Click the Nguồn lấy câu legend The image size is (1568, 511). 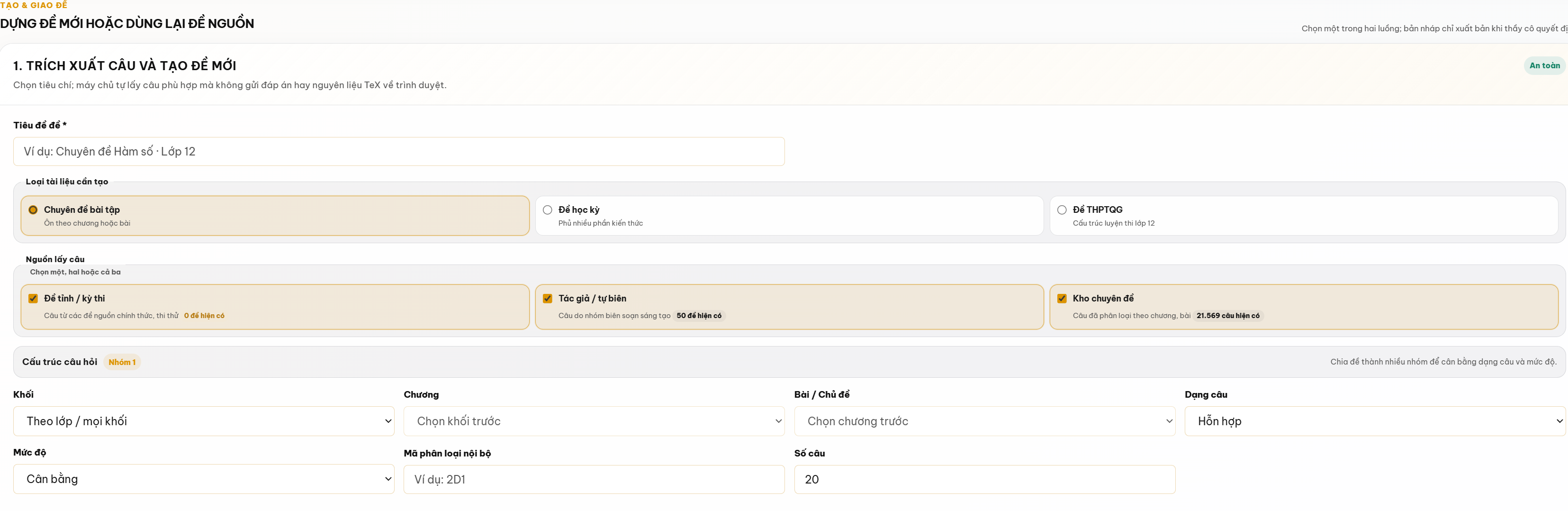(55, 259)
